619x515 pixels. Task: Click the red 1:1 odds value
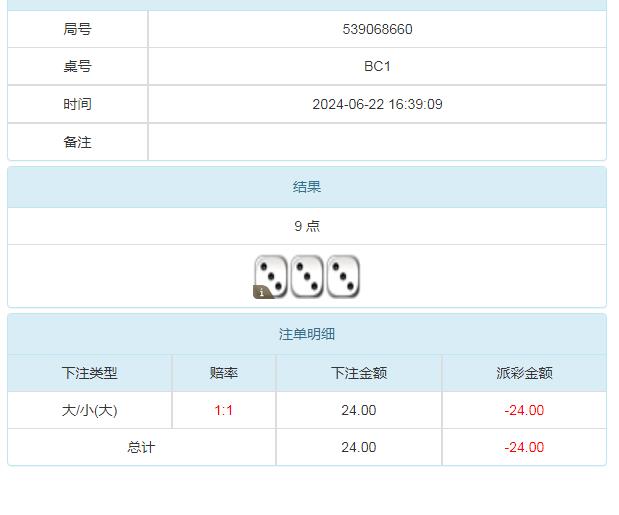click(x=224, y=410)
